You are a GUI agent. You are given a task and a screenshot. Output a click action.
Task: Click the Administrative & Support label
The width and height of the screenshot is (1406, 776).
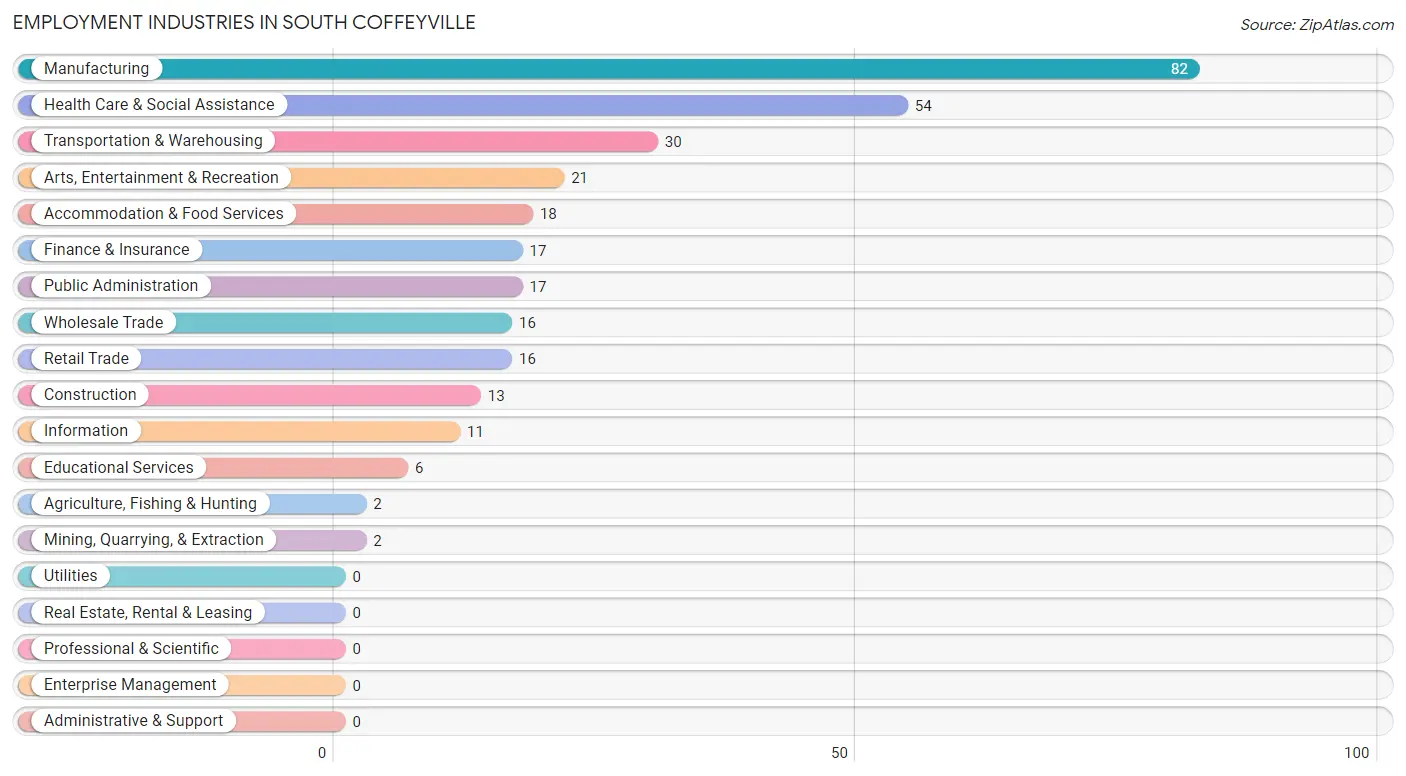(x=134, y=721)
